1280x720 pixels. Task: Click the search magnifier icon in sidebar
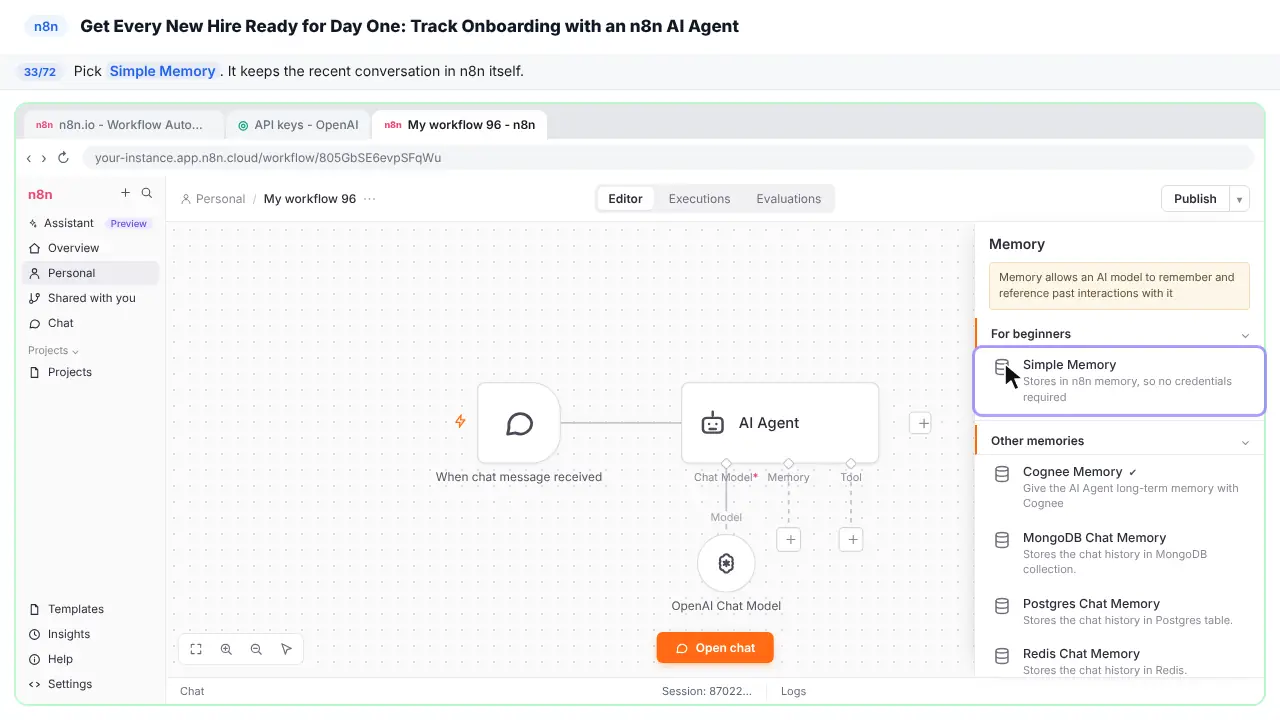(147, 193)
